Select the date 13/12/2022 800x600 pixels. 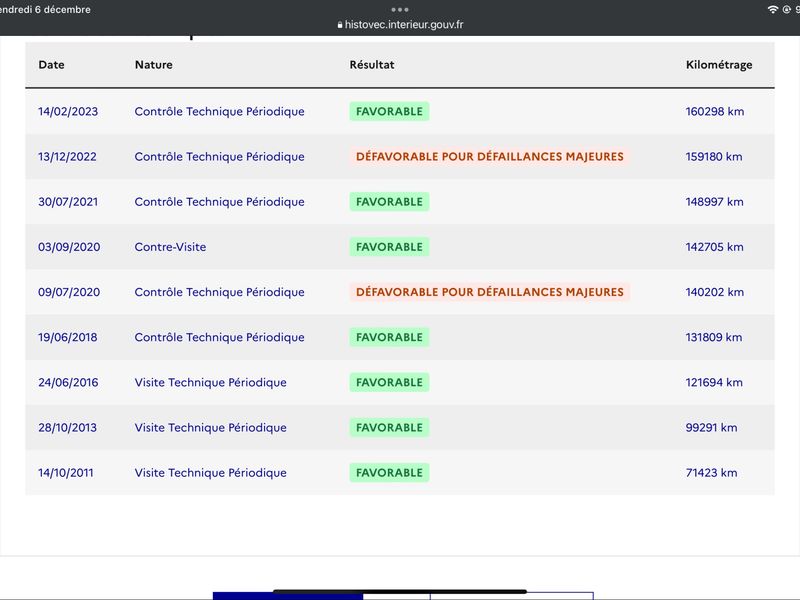[x=67, y=157]
